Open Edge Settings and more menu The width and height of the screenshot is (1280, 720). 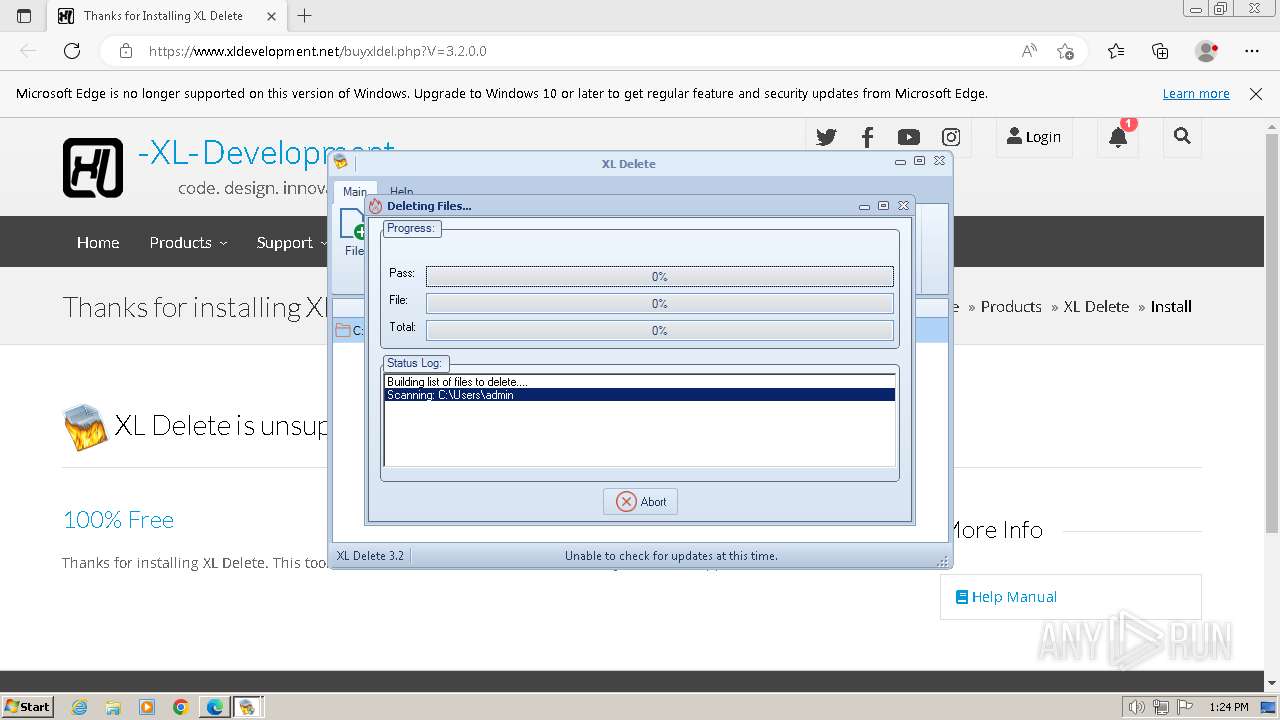pyautogui.click(x=1252, y=51)
